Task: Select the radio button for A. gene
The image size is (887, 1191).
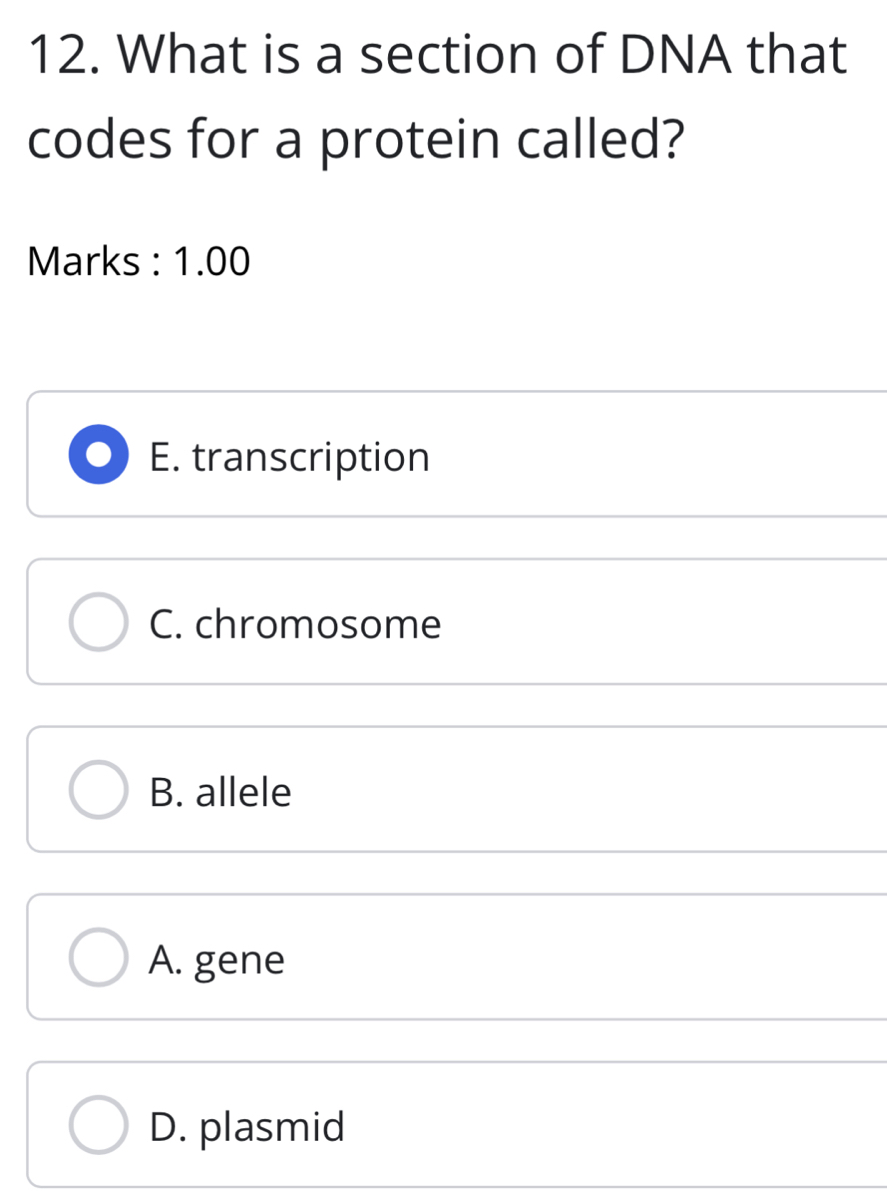Action: pyautogui.click(x=99, y=960)
